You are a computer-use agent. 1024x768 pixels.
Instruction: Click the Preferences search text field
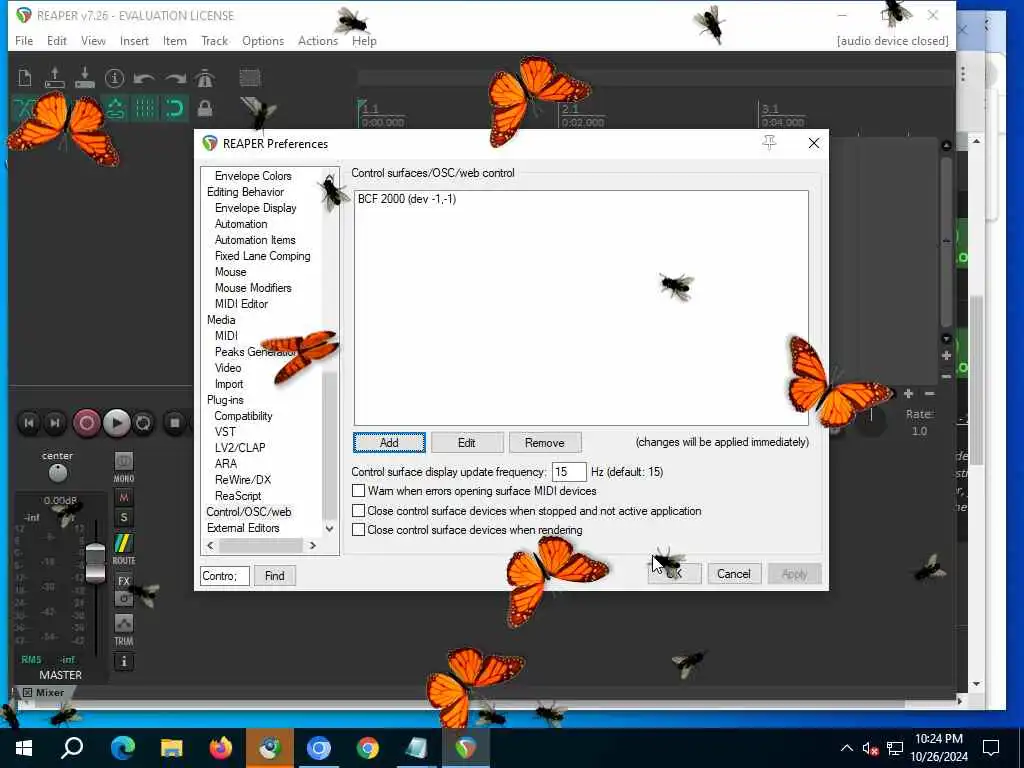pyautogui.click(x=225, y=575)
